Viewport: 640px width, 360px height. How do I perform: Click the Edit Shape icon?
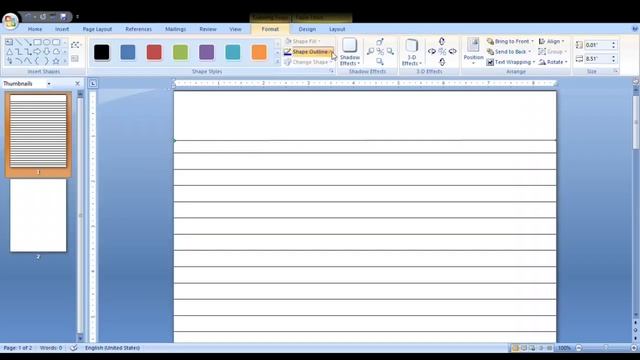click(x=75, y=45)
